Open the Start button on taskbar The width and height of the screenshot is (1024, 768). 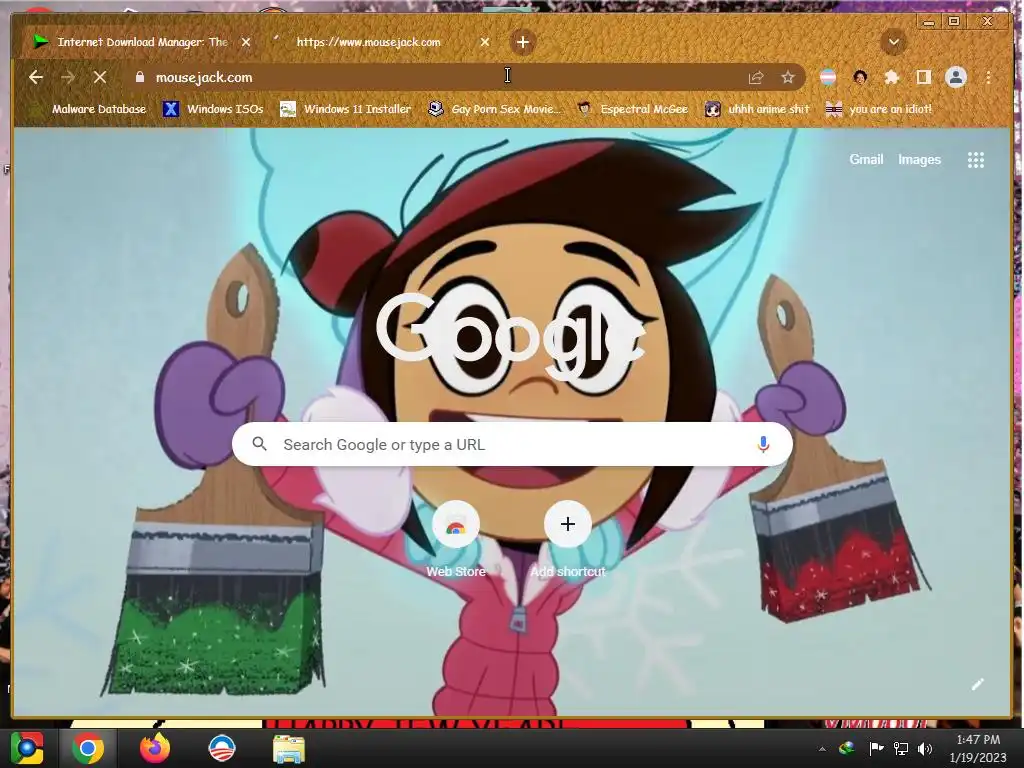(27, 748)
